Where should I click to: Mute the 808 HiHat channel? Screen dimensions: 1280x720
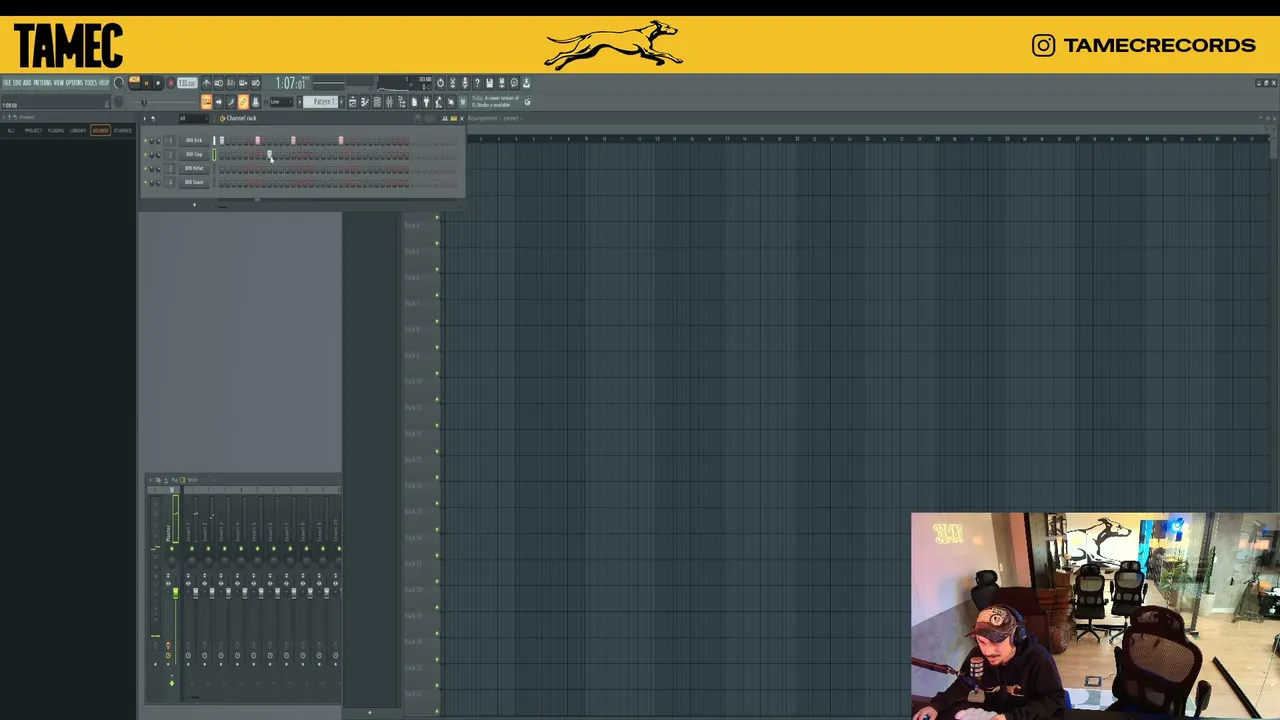point(146,168)
